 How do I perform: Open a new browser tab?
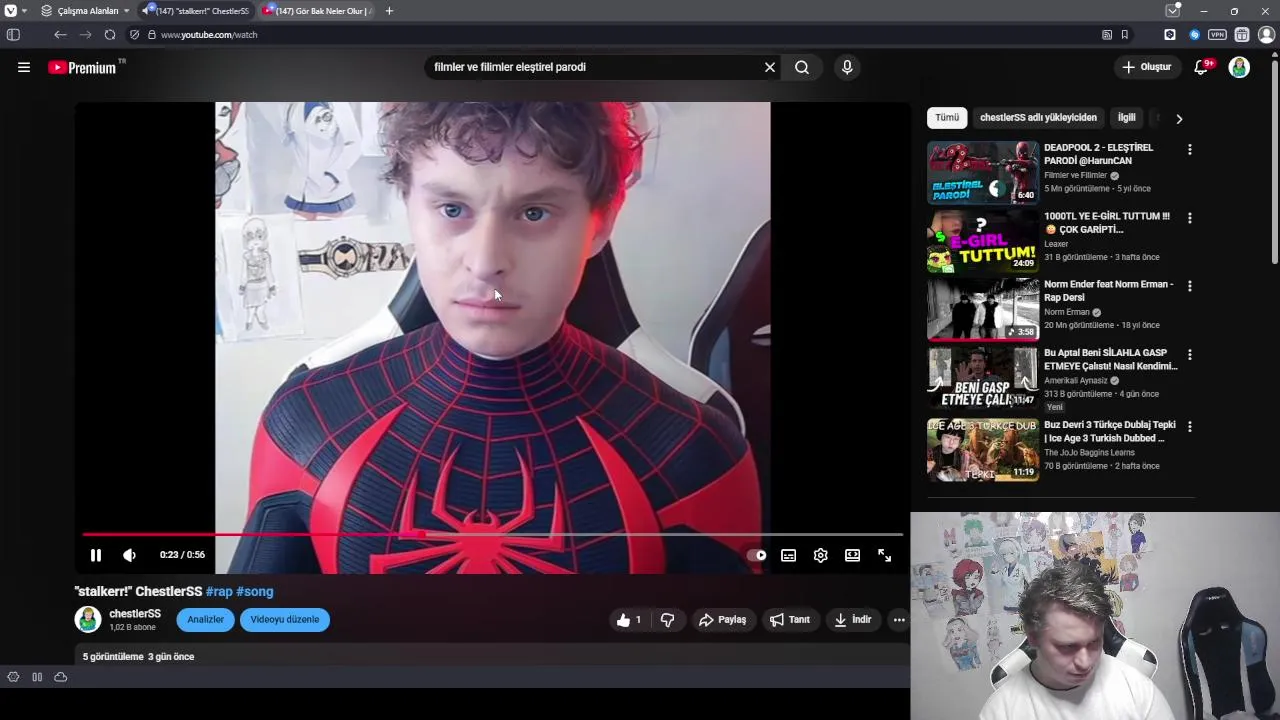pos(389,11)
